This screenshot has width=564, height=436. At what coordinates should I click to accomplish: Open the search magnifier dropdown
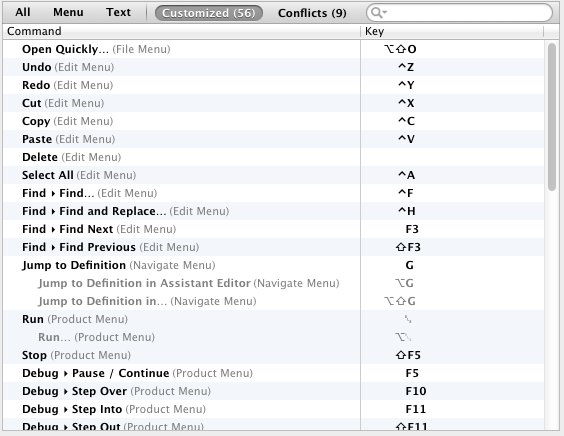tap(378, 13)
